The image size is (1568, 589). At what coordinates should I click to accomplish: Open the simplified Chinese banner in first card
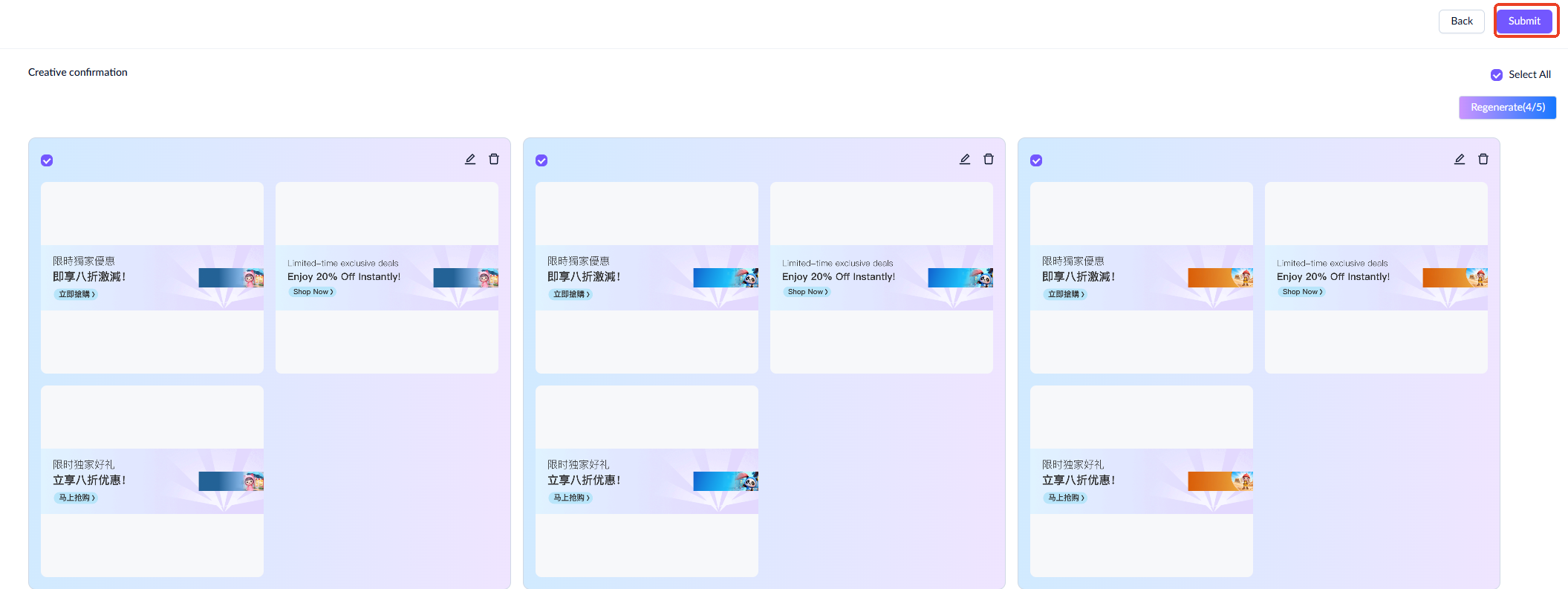coord(152,481)
